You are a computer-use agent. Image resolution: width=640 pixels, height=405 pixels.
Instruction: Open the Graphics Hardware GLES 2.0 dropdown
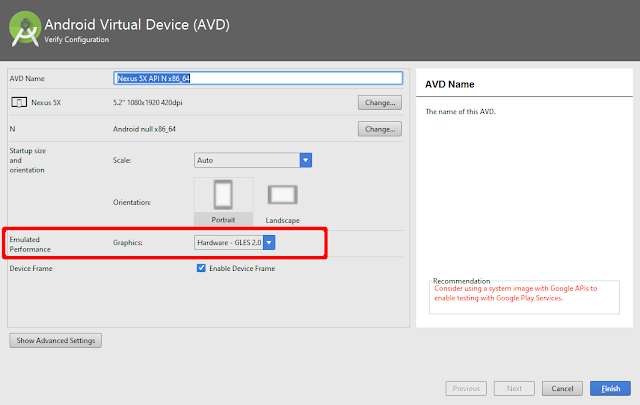(235, 242)
